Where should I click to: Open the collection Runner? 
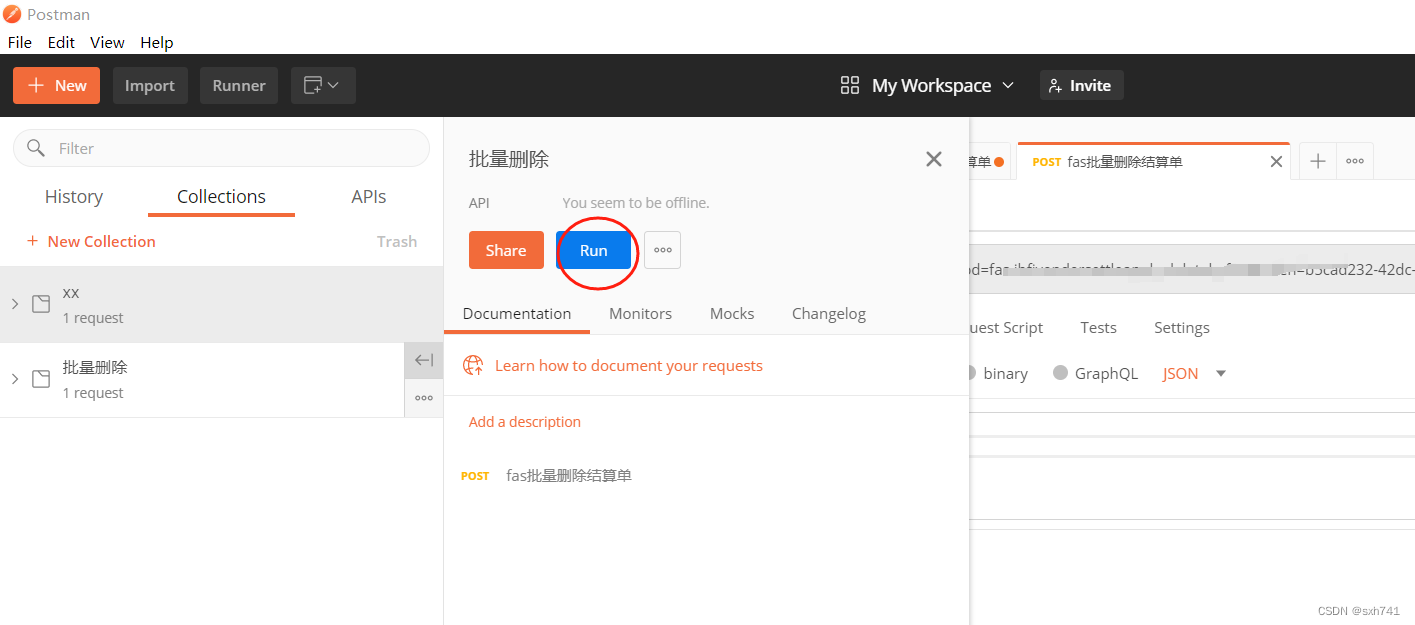[239, 85]
